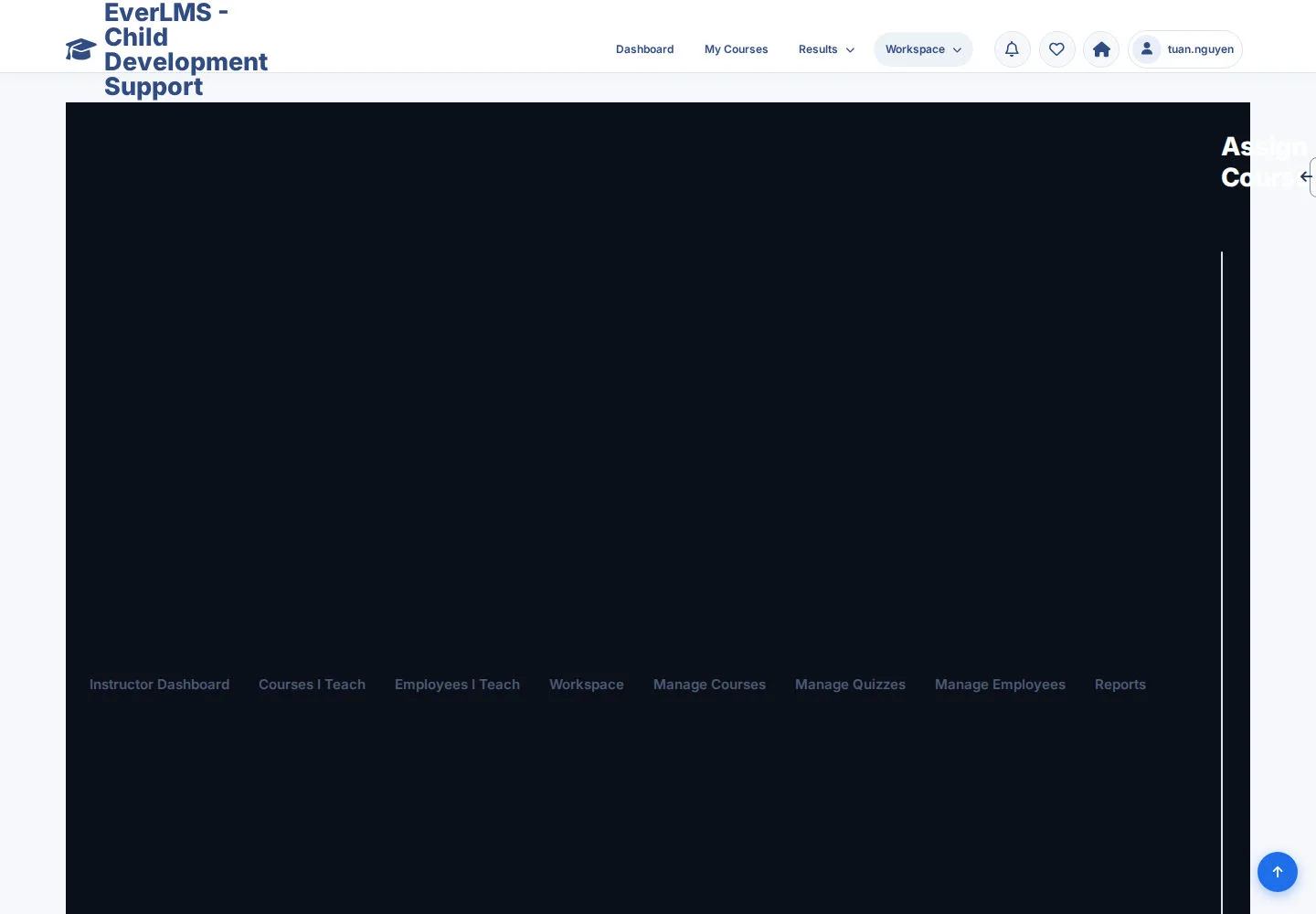Go to My Courses in the header

(x=736, y=49)
